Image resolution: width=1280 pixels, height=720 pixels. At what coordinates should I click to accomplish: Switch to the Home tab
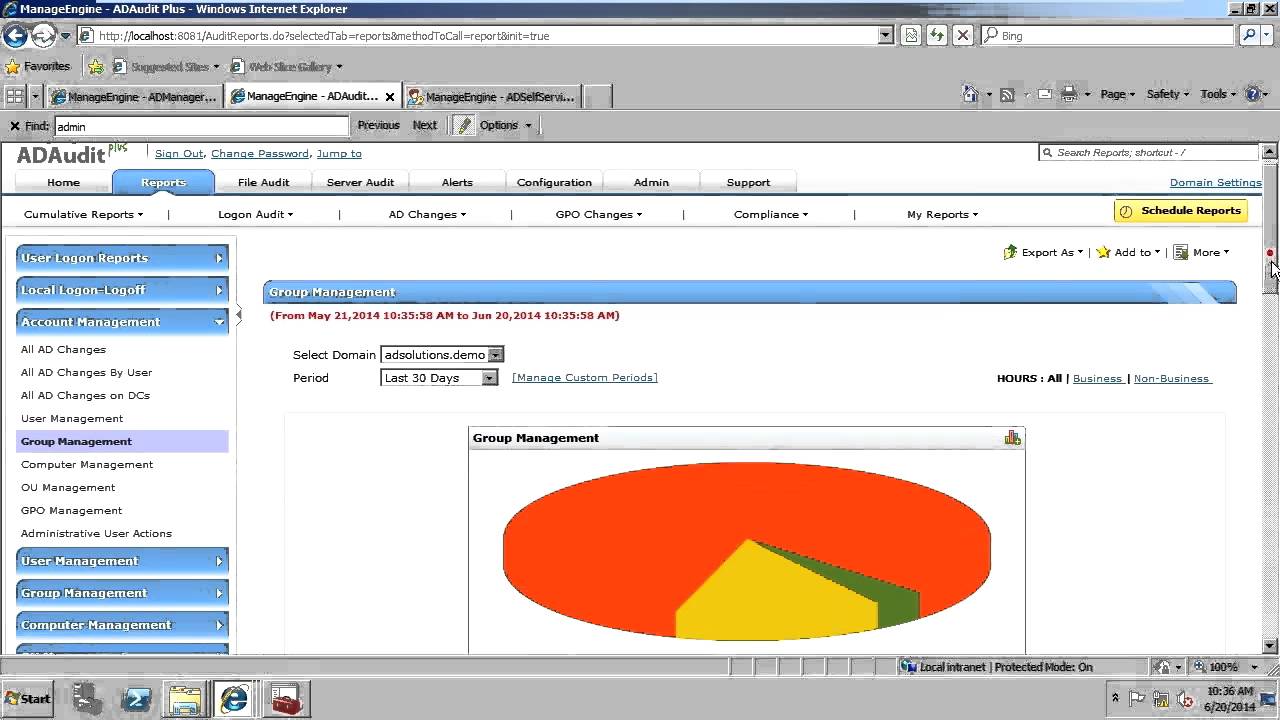[x=63, y=182]
